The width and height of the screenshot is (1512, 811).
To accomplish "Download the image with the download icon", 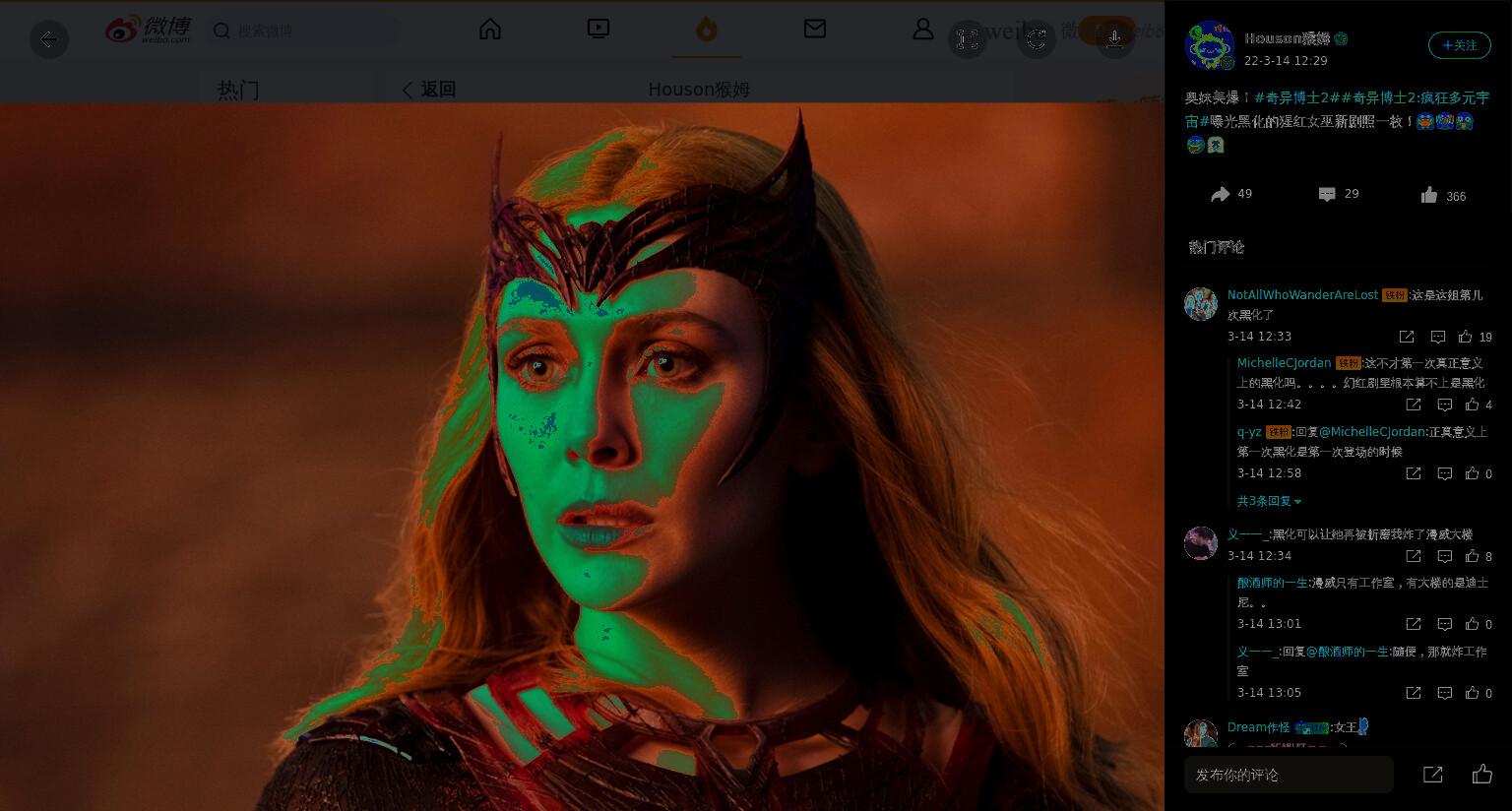I will click(1115, 39).
